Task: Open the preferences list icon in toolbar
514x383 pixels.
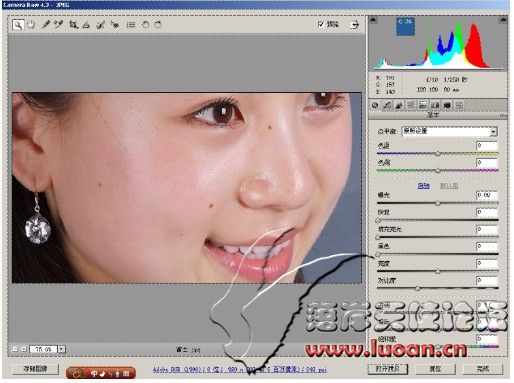Action: coord(131,25)
